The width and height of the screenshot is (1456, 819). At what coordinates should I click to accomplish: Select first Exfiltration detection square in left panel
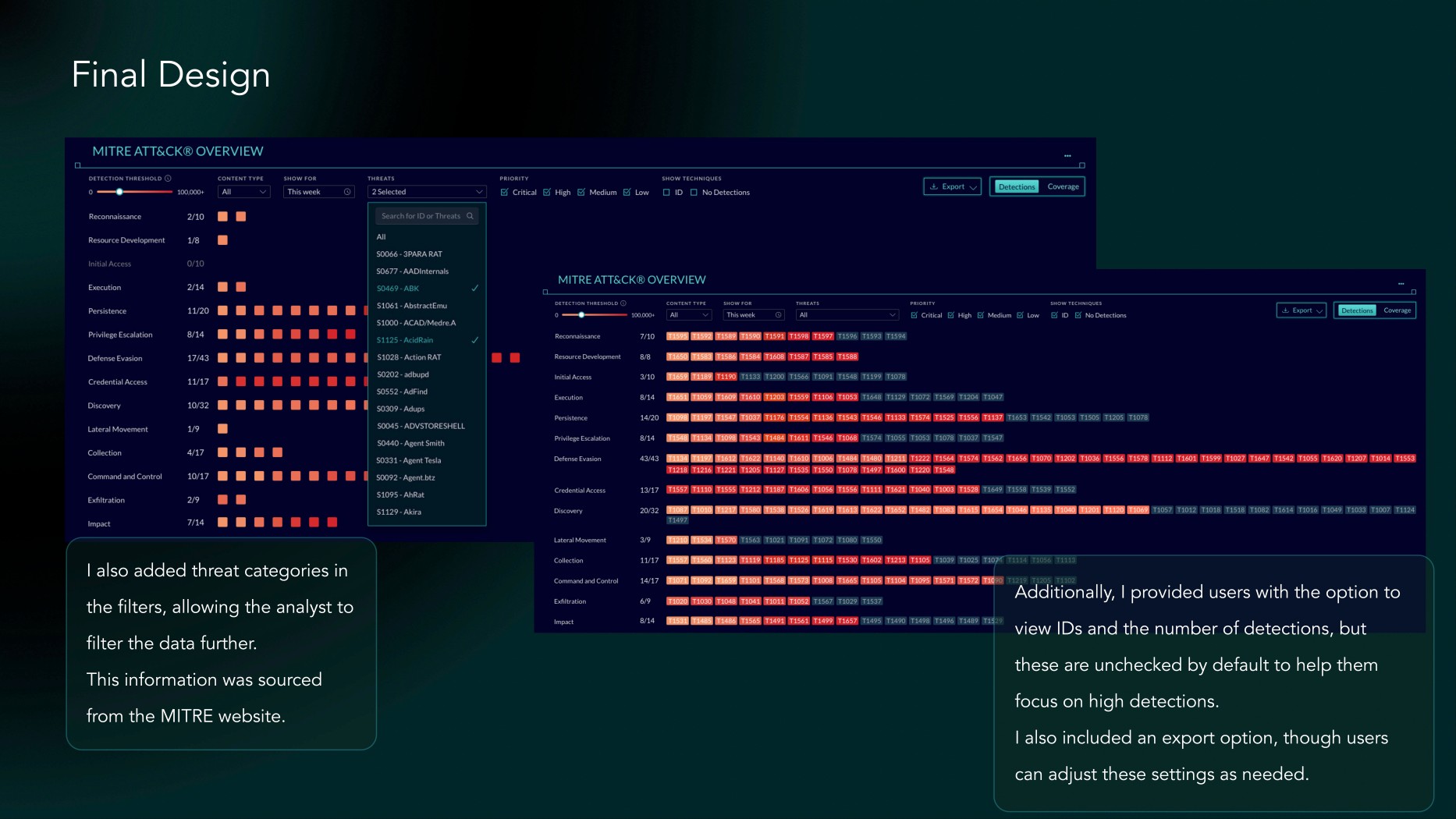[x=222, y=500]
